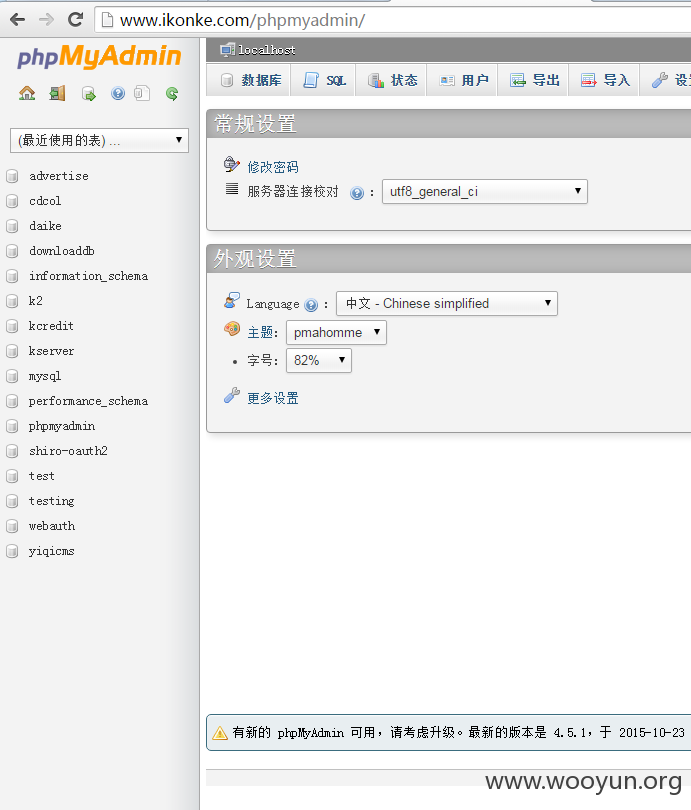Click the mysql database icon
Viewport: 691px width, 810px height.
pyautogui.click(x=12, y=376)
